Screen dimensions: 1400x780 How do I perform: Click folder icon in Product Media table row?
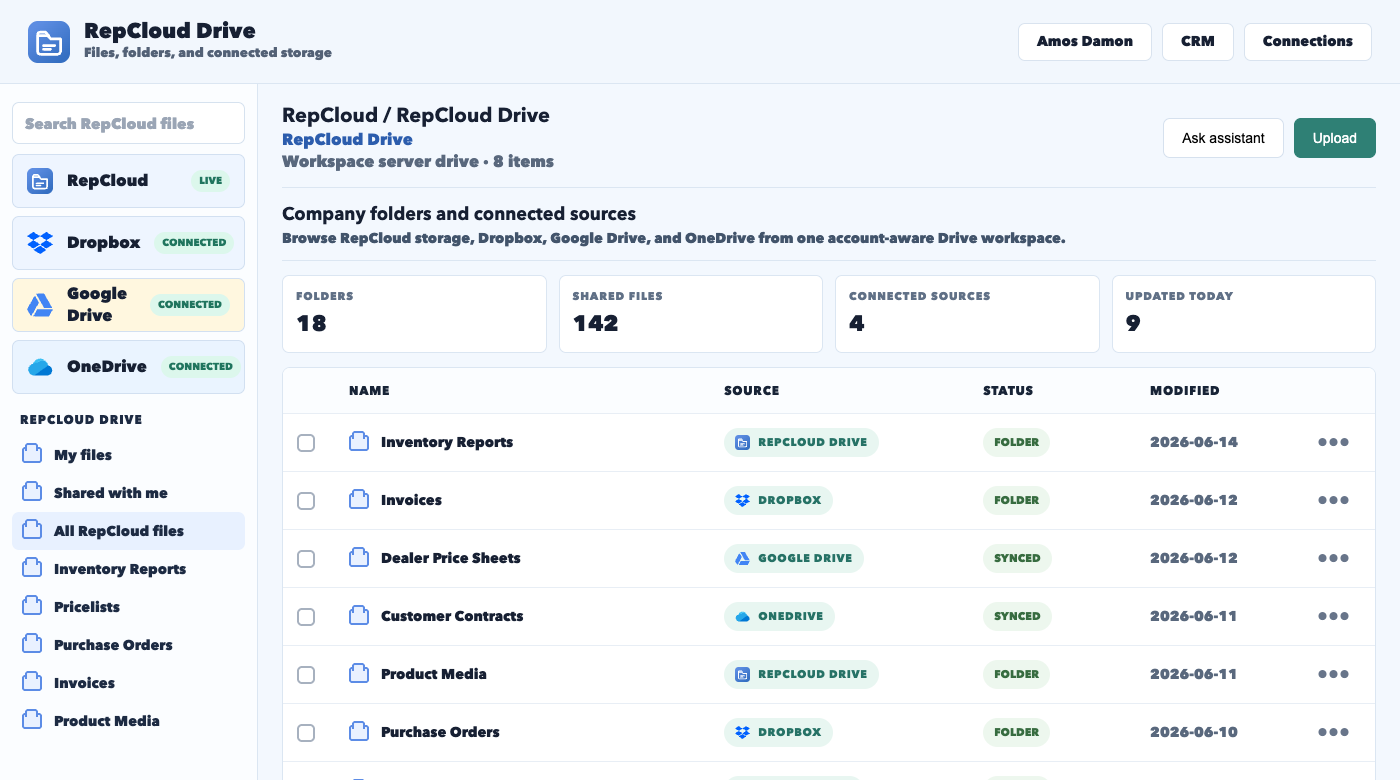click(359, 674)
